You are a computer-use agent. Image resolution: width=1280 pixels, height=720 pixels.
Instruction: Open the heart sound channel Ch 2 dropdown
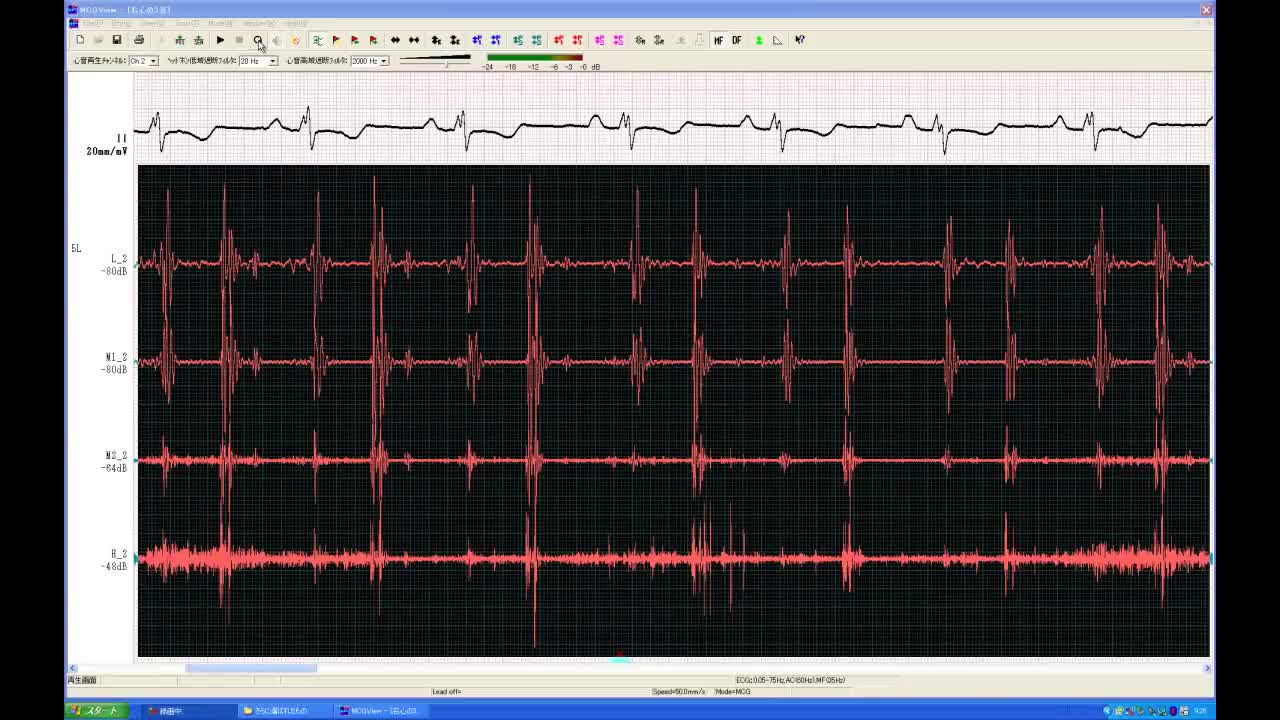click(153, 61)
